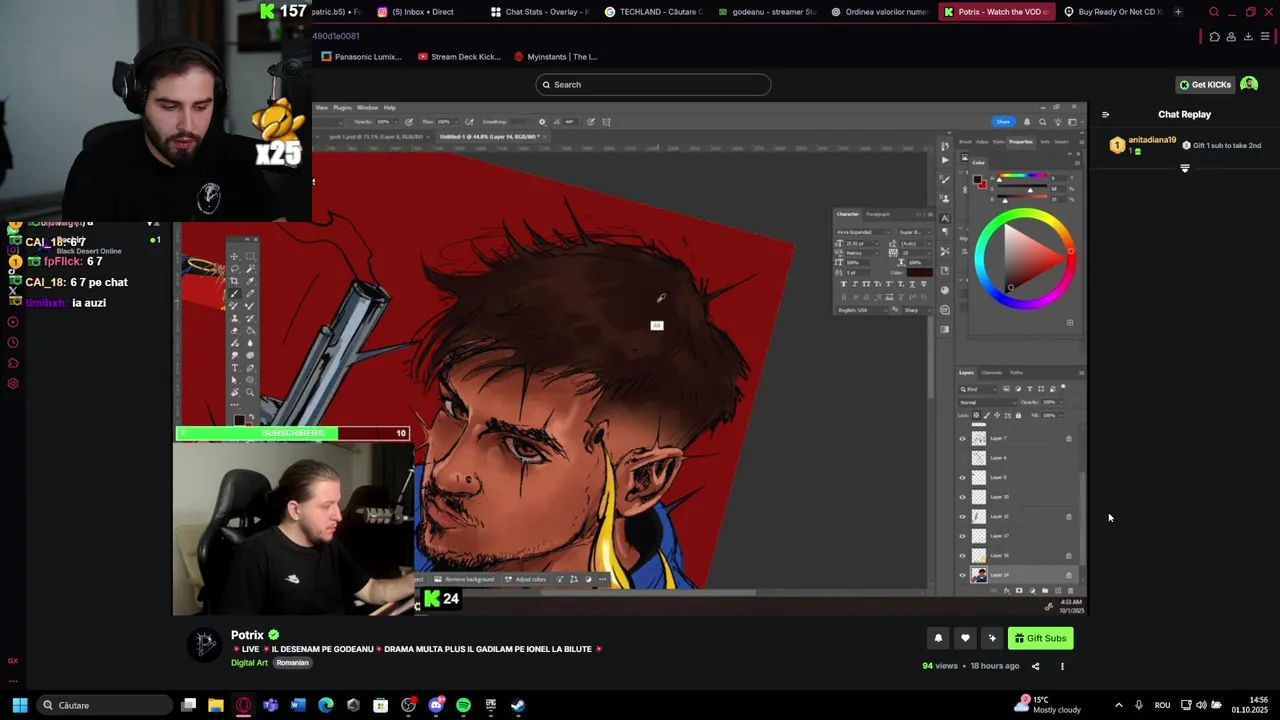Click the Romanian language tag

(x=293, y=663)
